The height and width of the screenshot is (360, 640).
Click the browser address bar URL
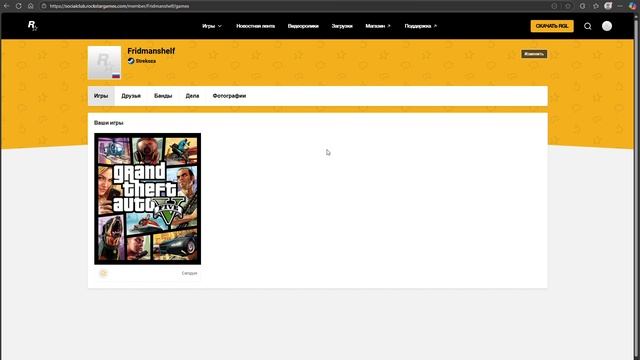tap(119, 6)
